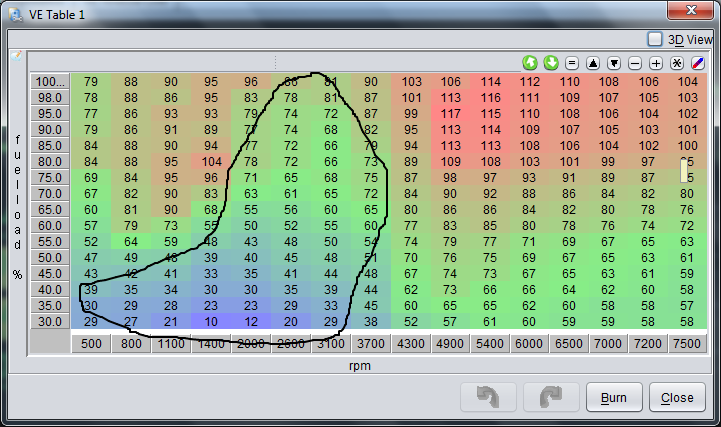The image size is (721, 427).
Task: Select the 4300 rpm column header
Action: [411, 343]
